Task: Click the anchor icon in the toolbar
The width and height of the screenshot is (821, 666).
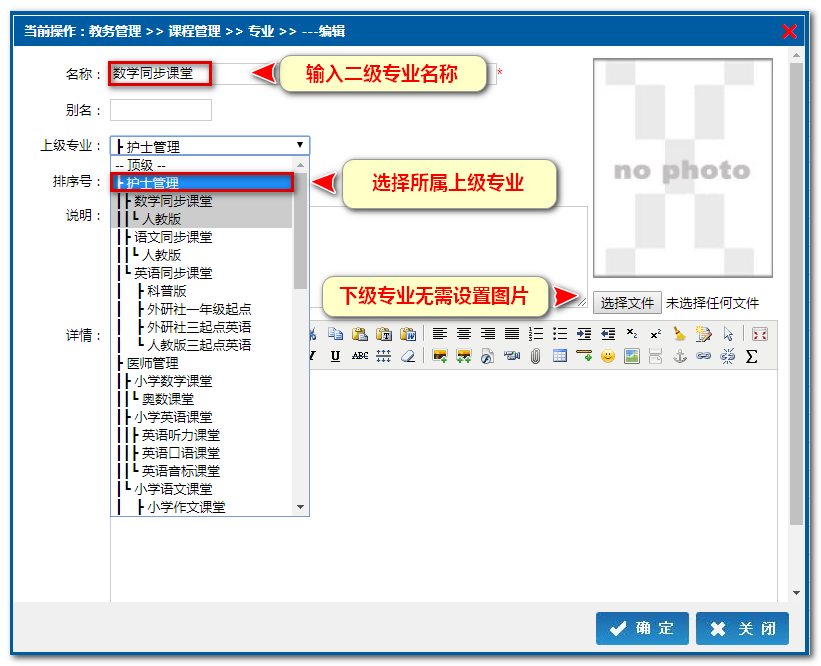Action: click(679, 356)
